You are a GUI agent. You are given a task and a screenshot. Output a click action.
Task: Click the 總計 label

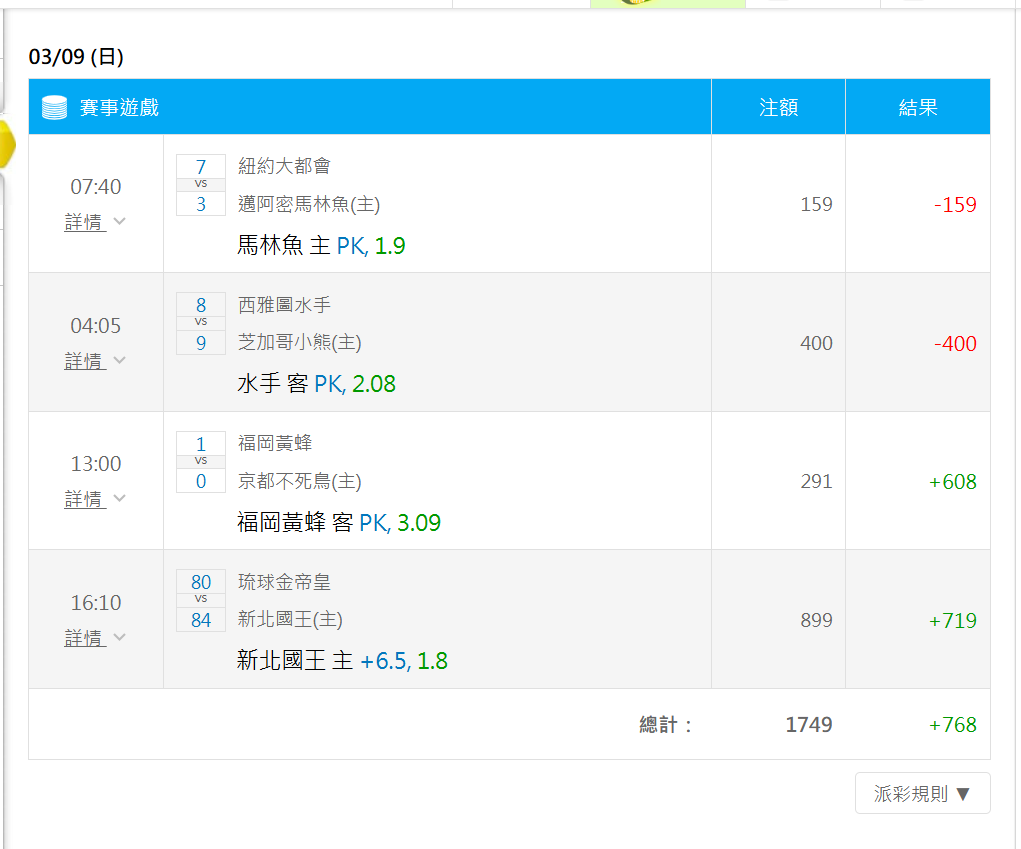(665, 725)
